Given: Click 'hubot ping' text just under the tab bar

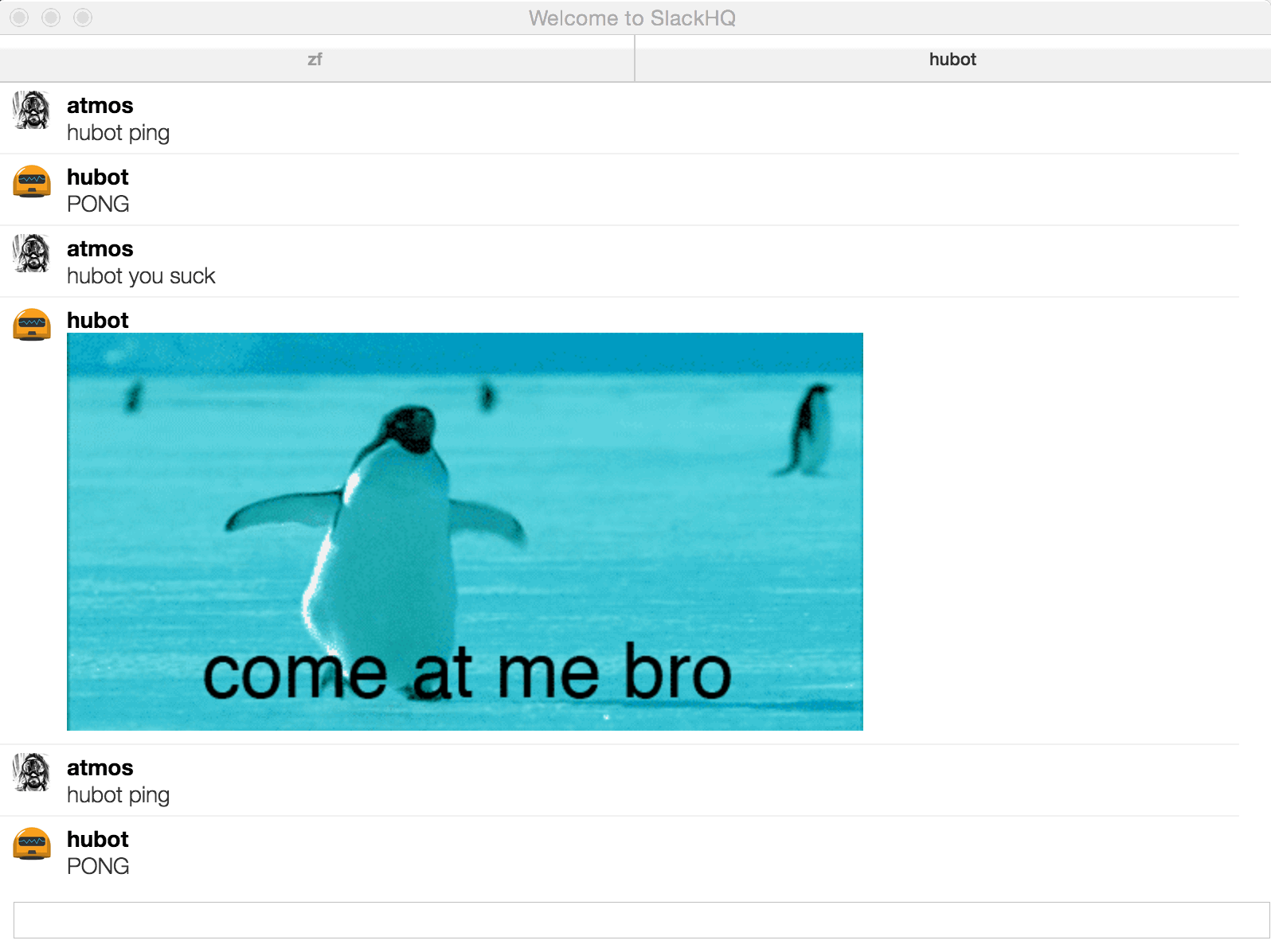Looking at the screenshot, I should 118,133.
